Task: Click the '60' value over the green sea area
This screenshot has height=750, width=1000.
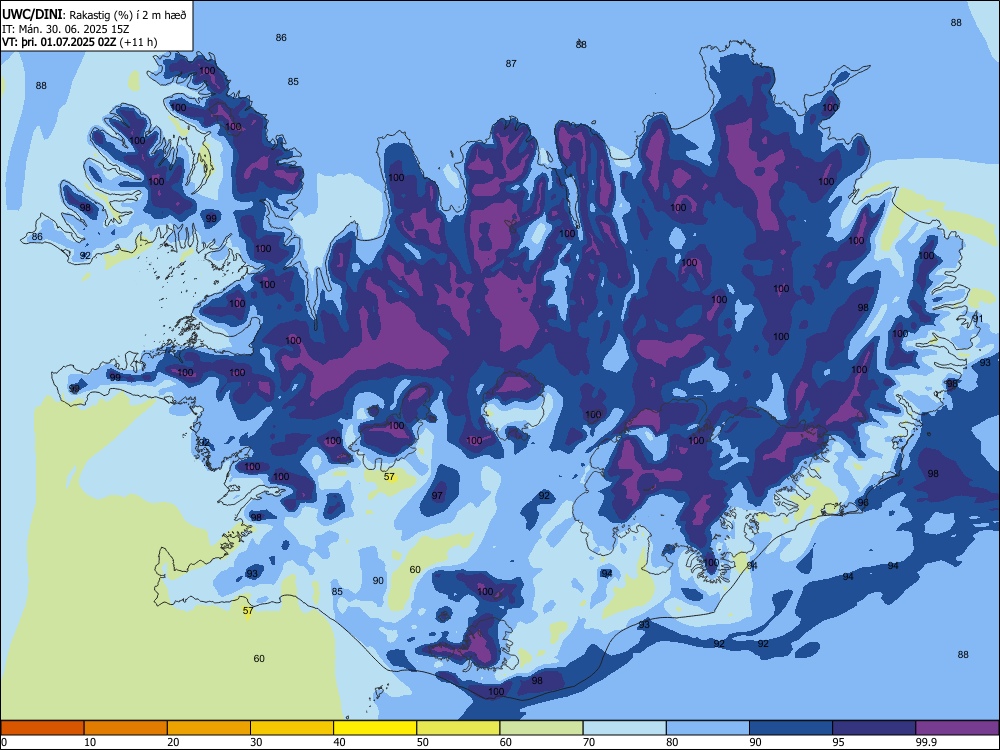Action: [x=259, y=659]
